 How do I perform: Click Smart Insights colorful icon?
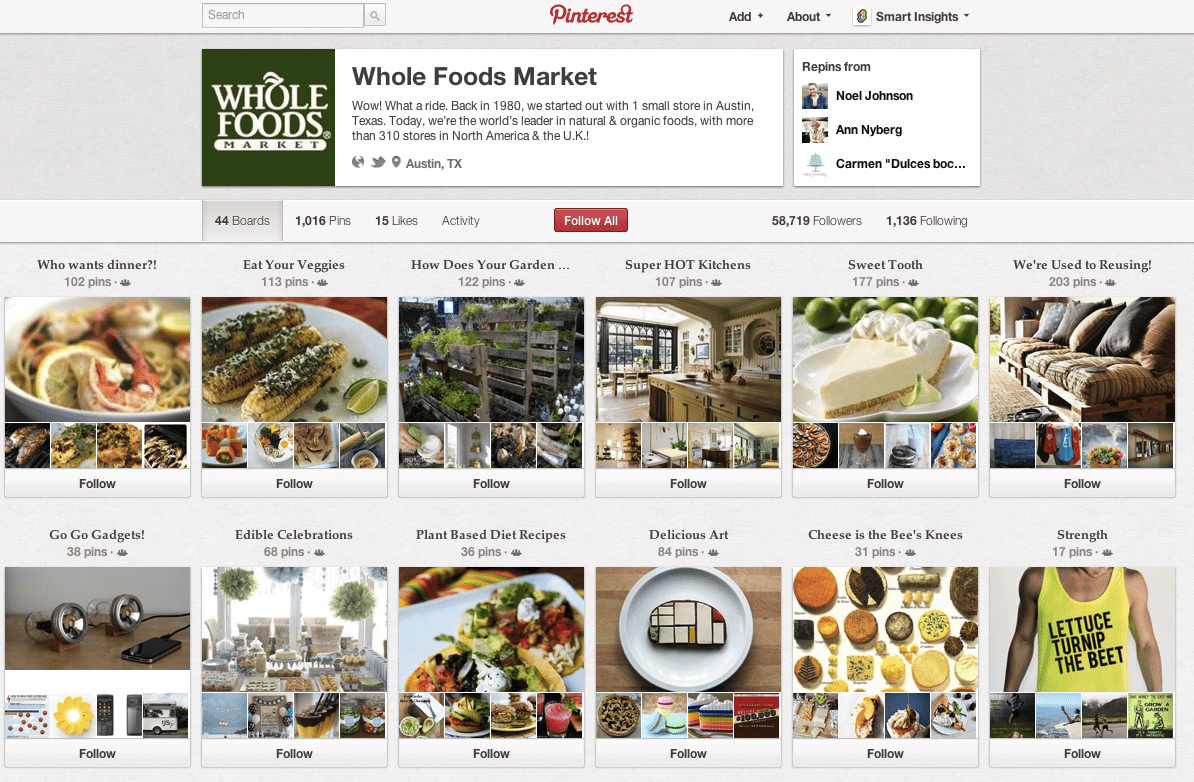[862, 16]
